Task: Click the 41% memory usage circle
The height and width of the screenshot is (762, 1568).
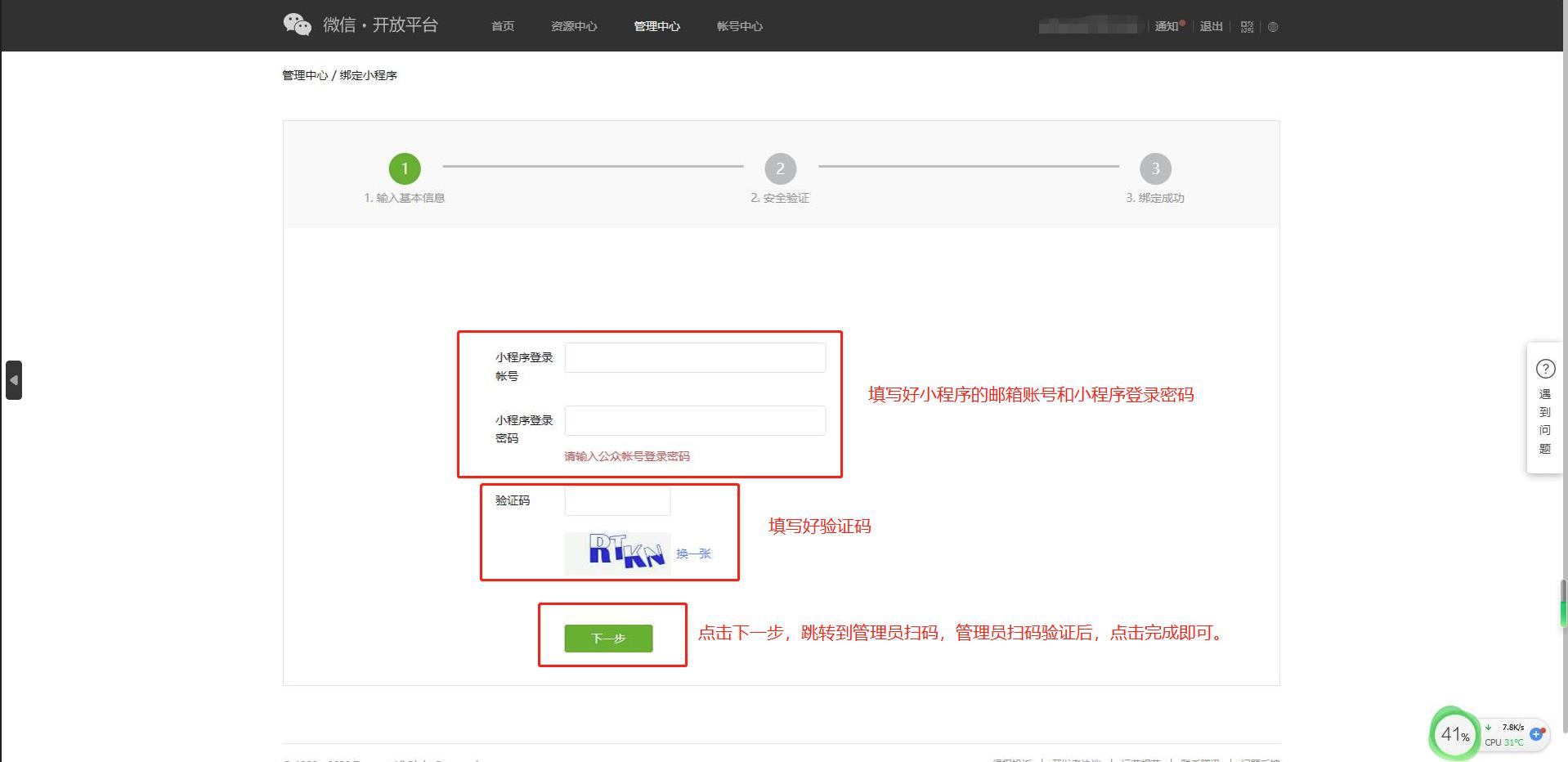Action: coord(1454,734)
